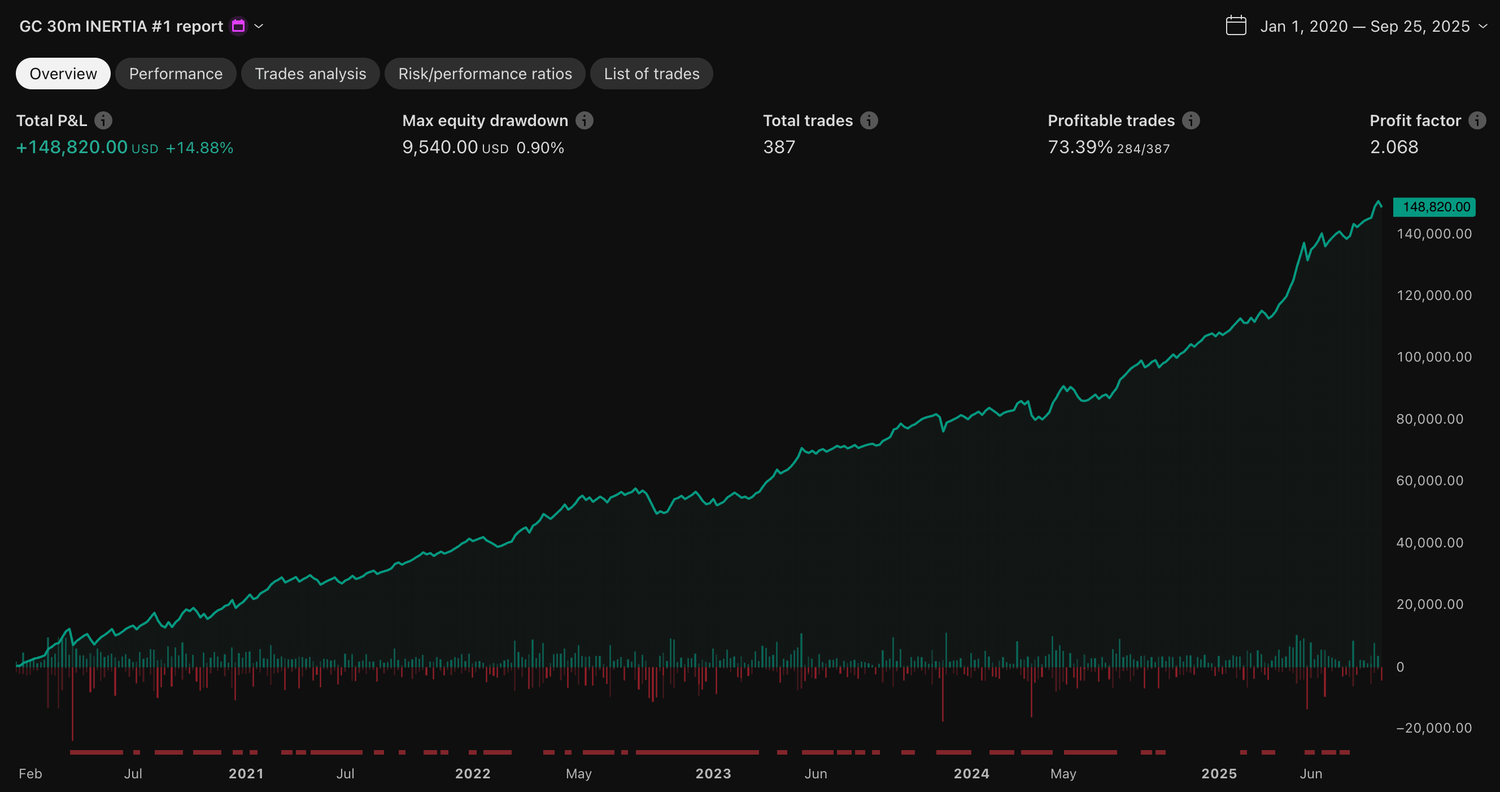Switch to the Performance tab
1500x792 pixels.
pos(176,74)
